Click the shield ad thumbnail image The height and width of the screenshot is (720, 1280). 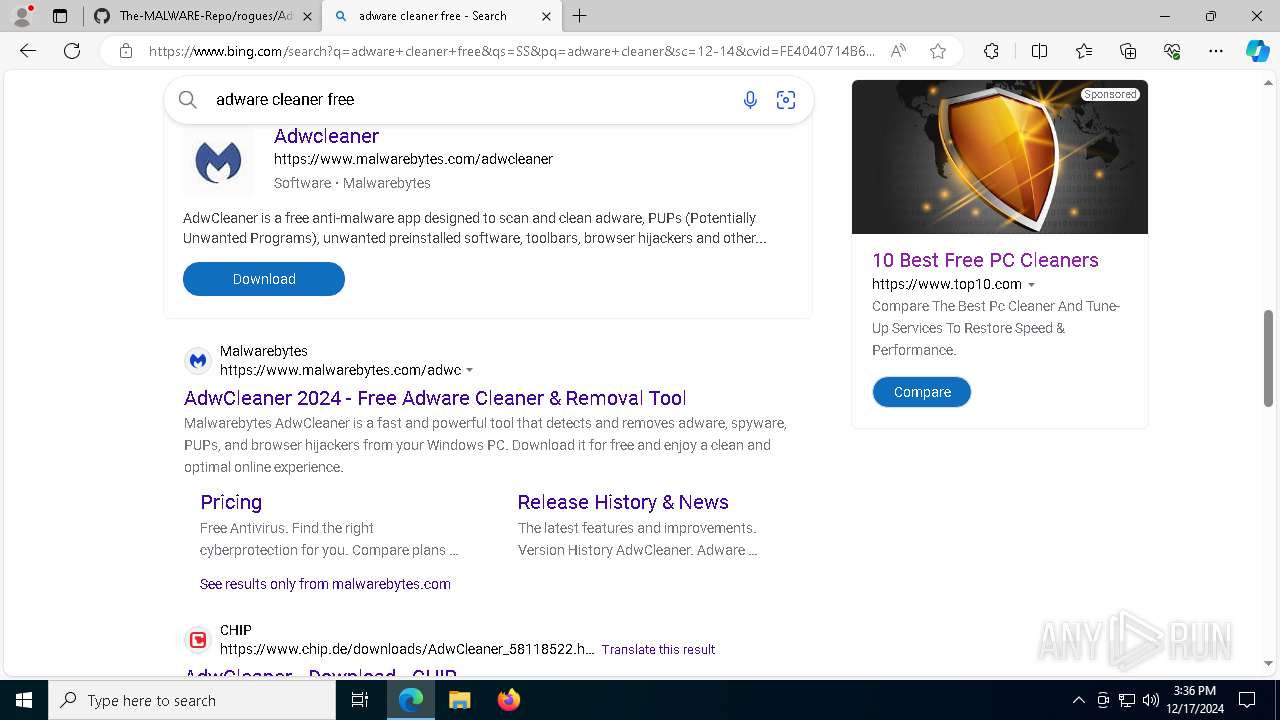point(1000,157)
